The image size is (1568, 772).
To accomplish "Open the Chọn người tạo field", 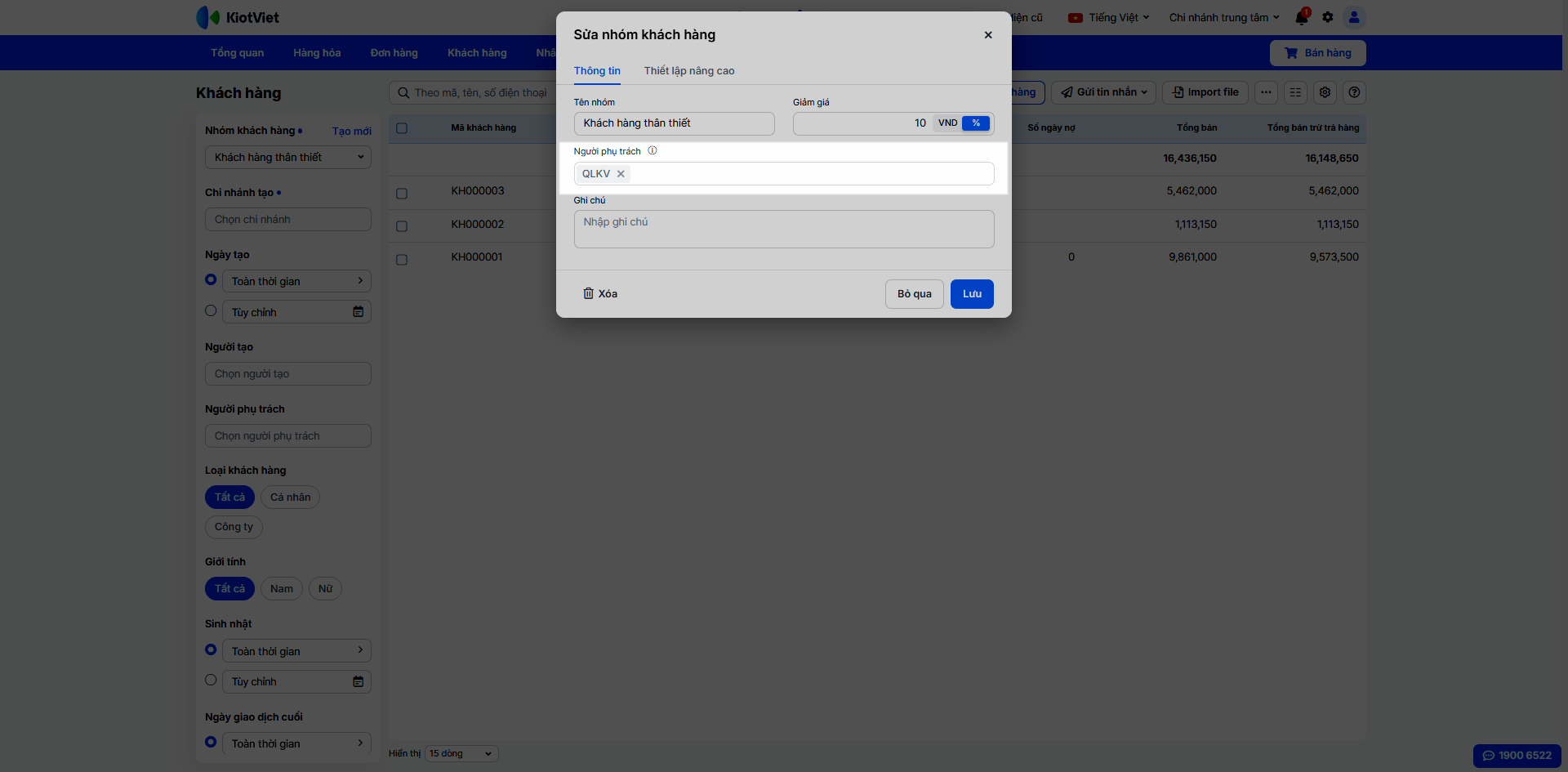I will point(288,374).
